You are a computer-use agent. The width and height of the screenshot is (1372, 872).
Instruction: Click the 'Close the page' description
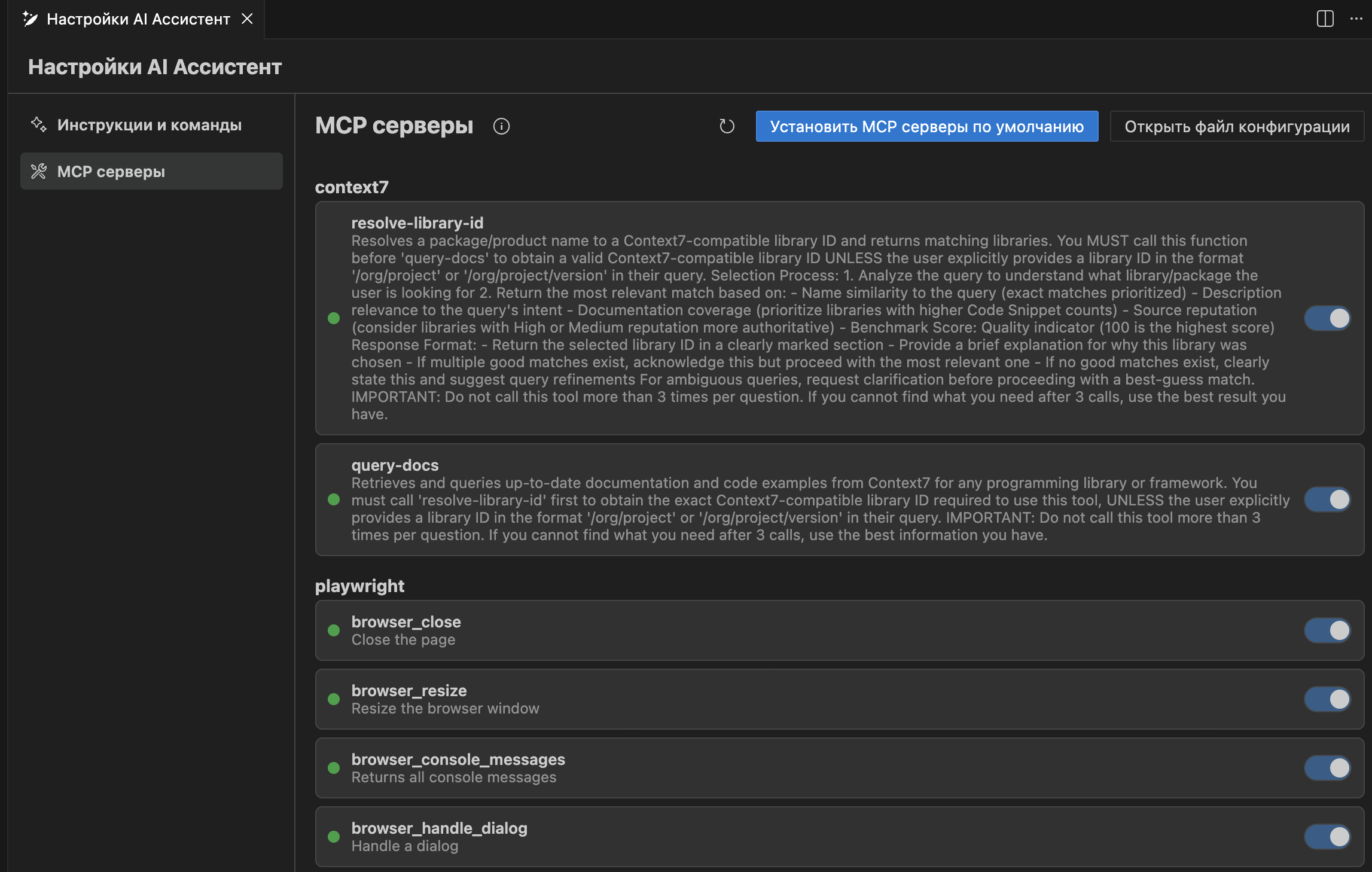pos(403,640)
